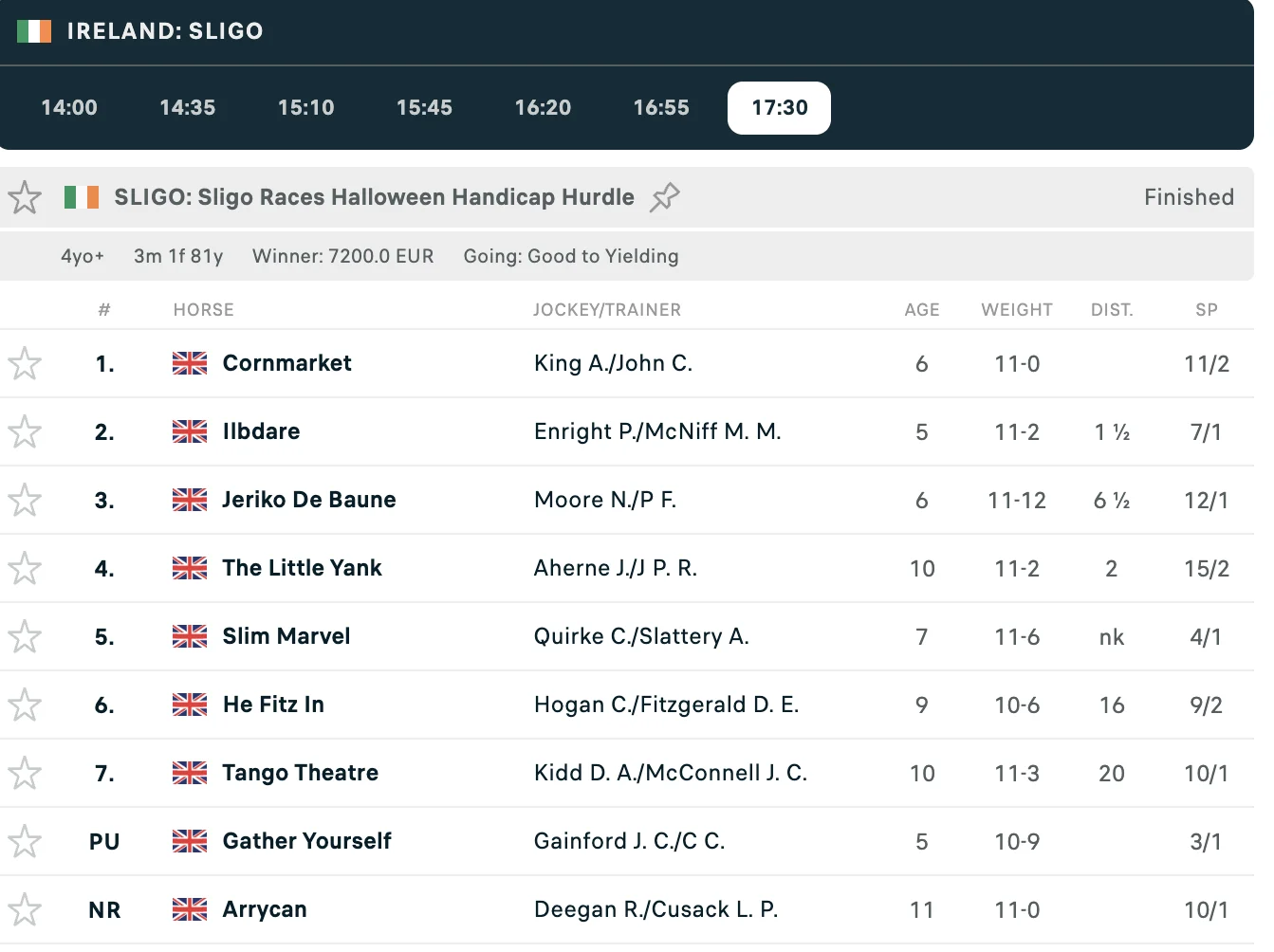Click the star beside He Fitz In
1274x952 pixels.
pos(25,705)
